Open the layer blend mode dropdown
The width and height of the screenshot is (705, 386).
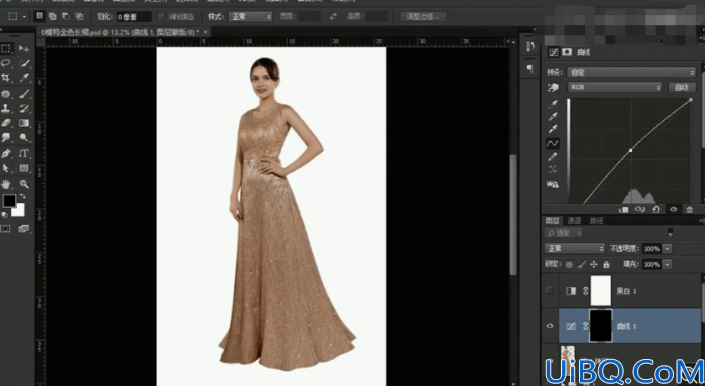click(575, 248)
